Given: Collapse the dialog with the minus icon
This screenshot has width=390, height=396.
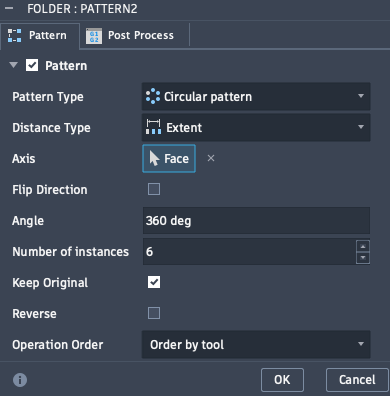Looking at the screenshot, I should tap(9, 8).
